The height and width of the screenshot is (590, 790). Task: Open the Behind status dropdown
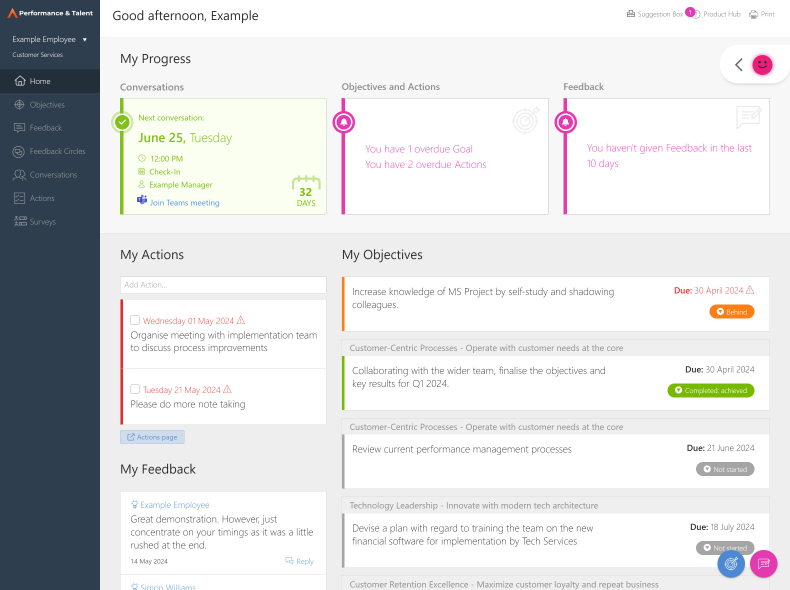click(732, 312)
